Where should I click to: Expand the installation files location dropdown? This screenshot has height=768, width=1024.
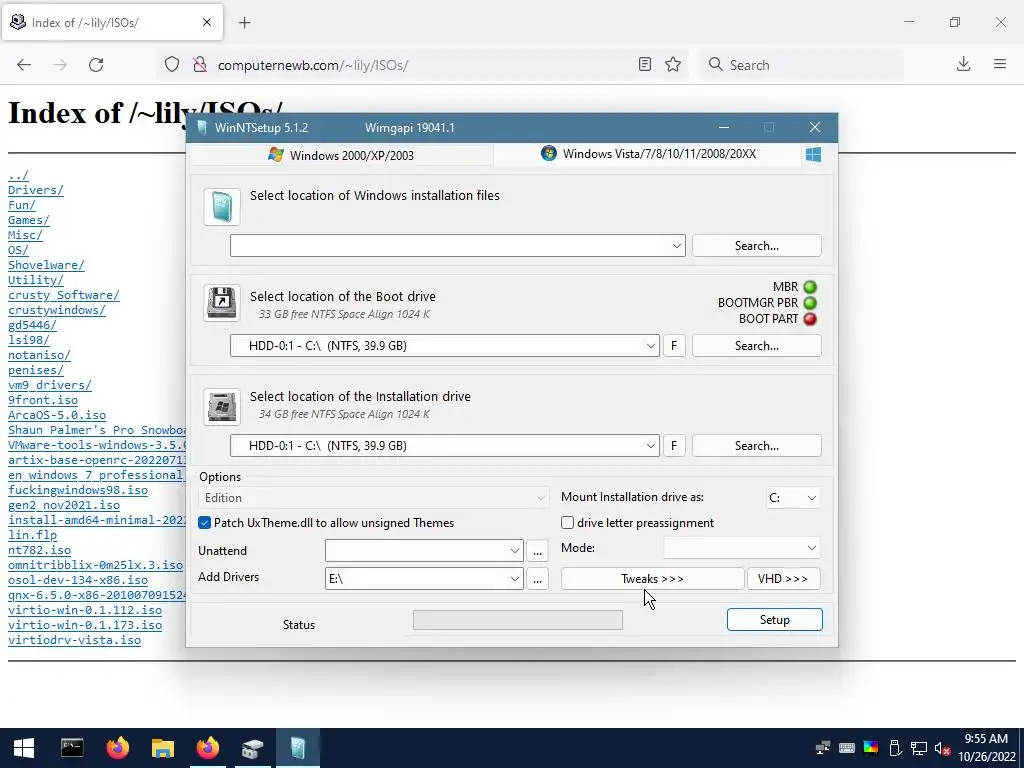pos(677,246)
